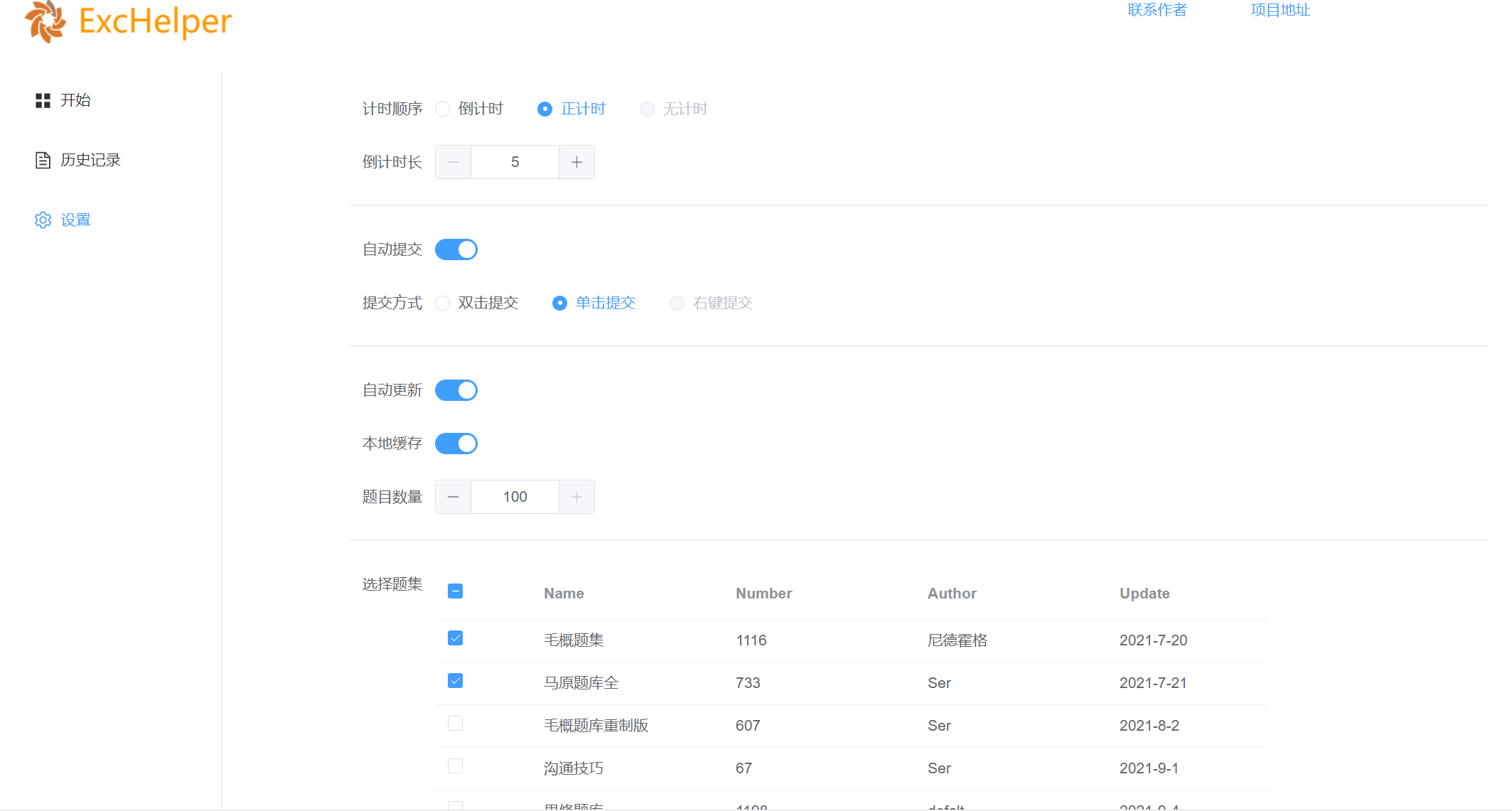The width and height of the screenshot is (1512, 811).
Task: Decrease the 倒计时长 value with minus
Action: click(x=453, y=162)
